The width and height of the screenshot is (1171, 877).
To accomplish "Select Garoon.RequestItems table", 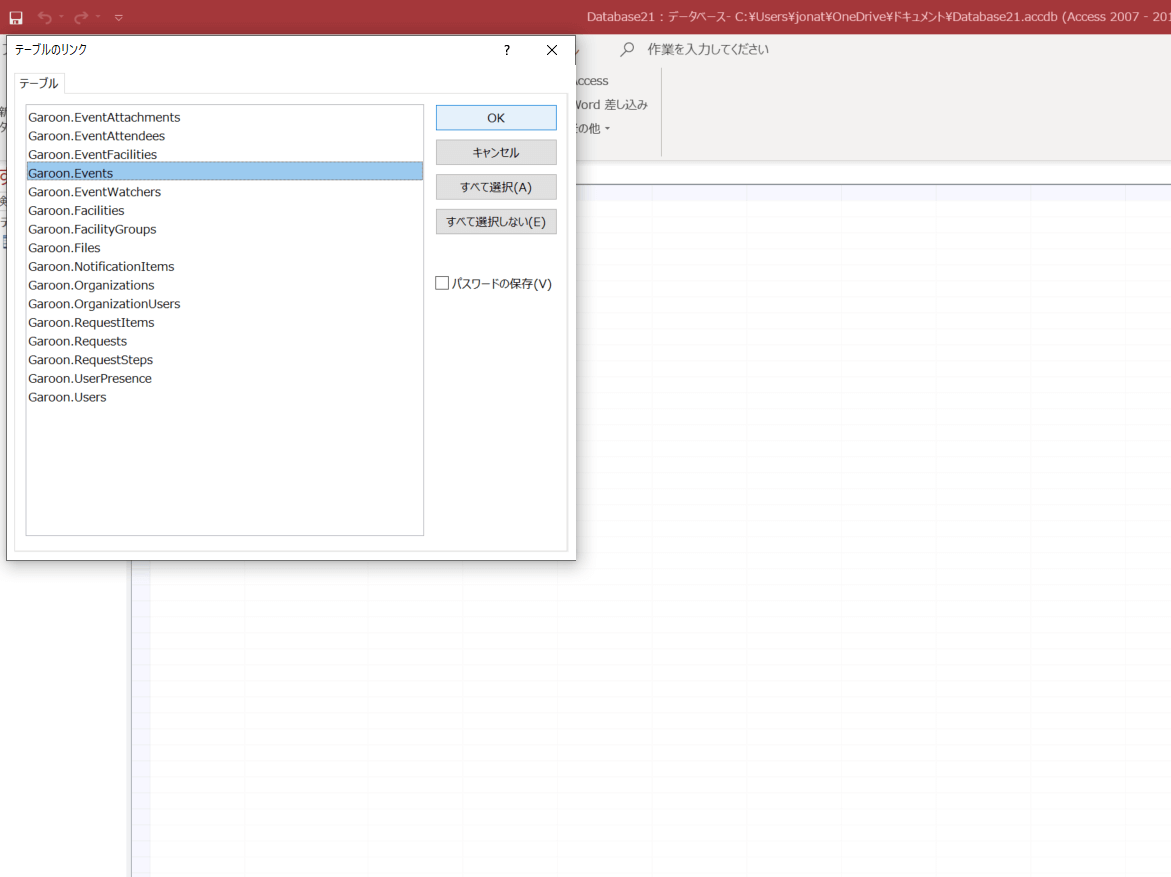I will tap(225, 323).
